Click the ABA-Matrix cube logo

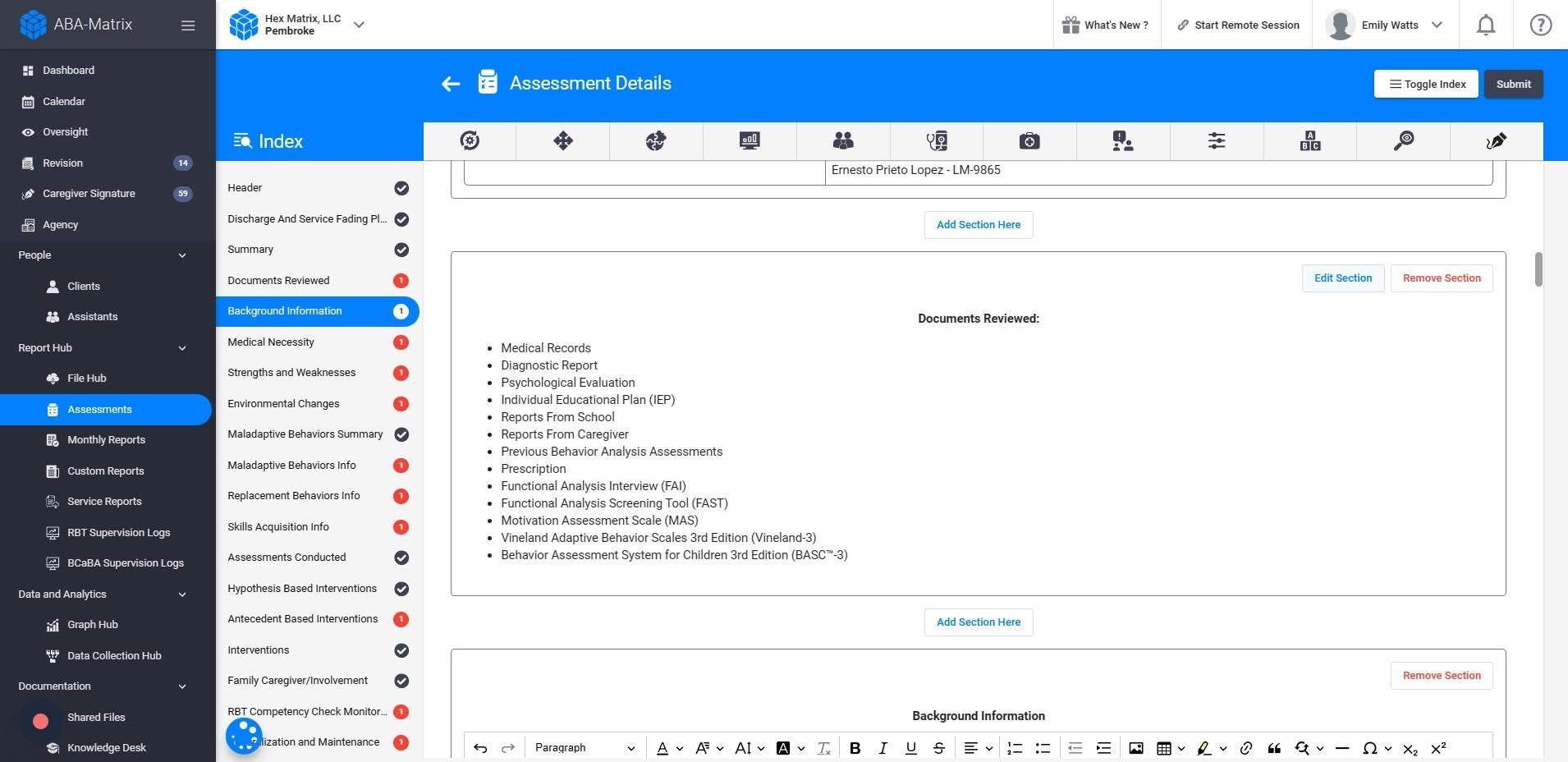coord(33,25)
